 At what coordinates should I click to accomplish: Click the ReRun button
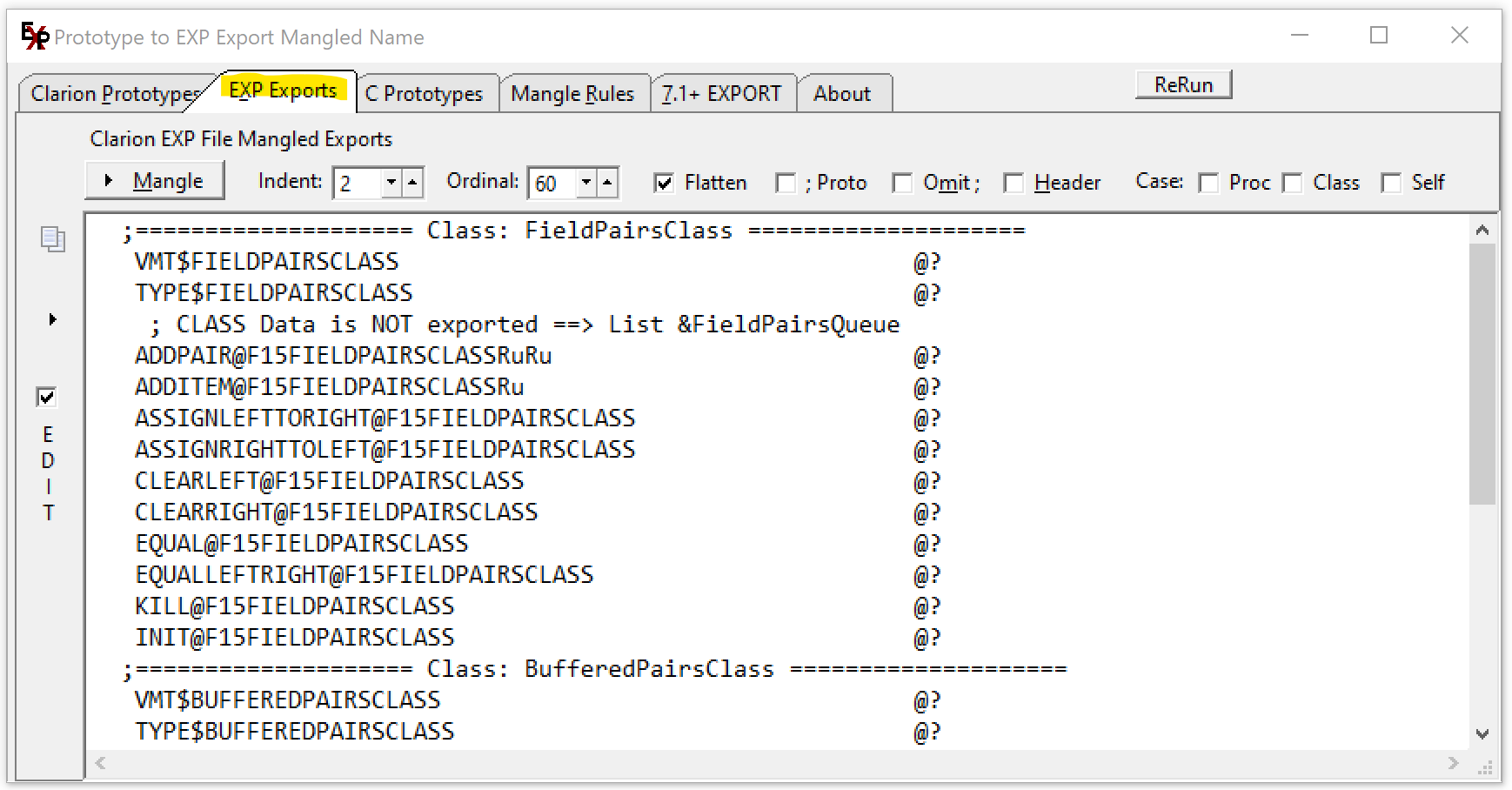(x=1183, y=85)
